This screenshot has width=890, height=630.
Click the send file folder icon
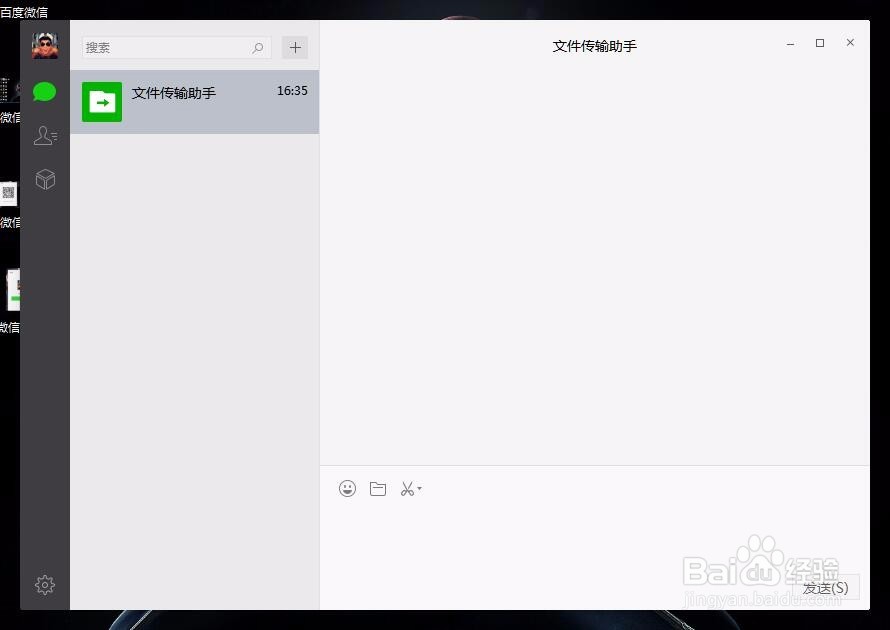378,488
